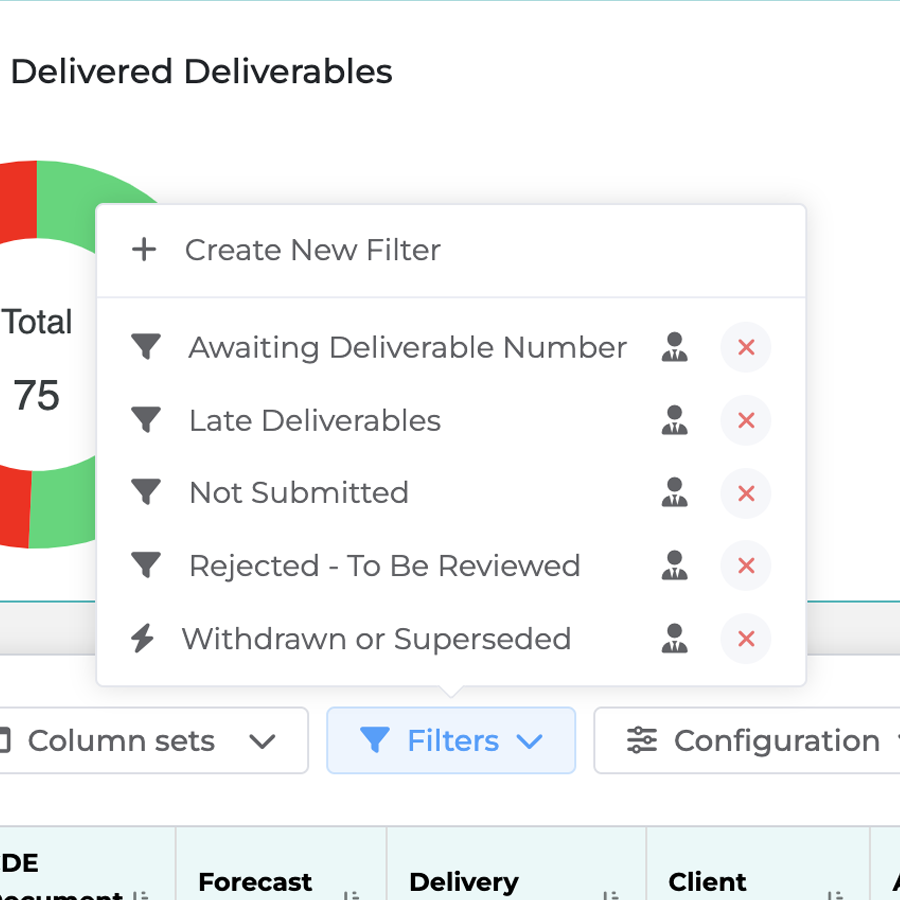The image size is (900, 900).
Task: Delete the Not Submitted filter
Action: pos(745,493)
